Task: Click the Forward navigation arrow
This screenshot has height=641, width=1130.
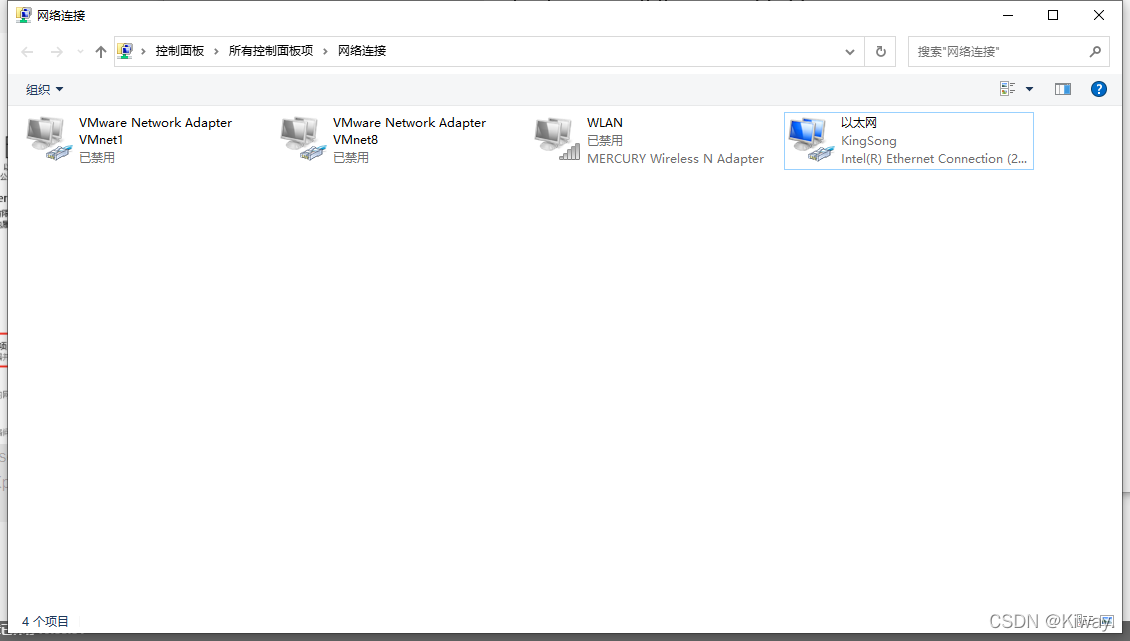Action: [56, 52]
